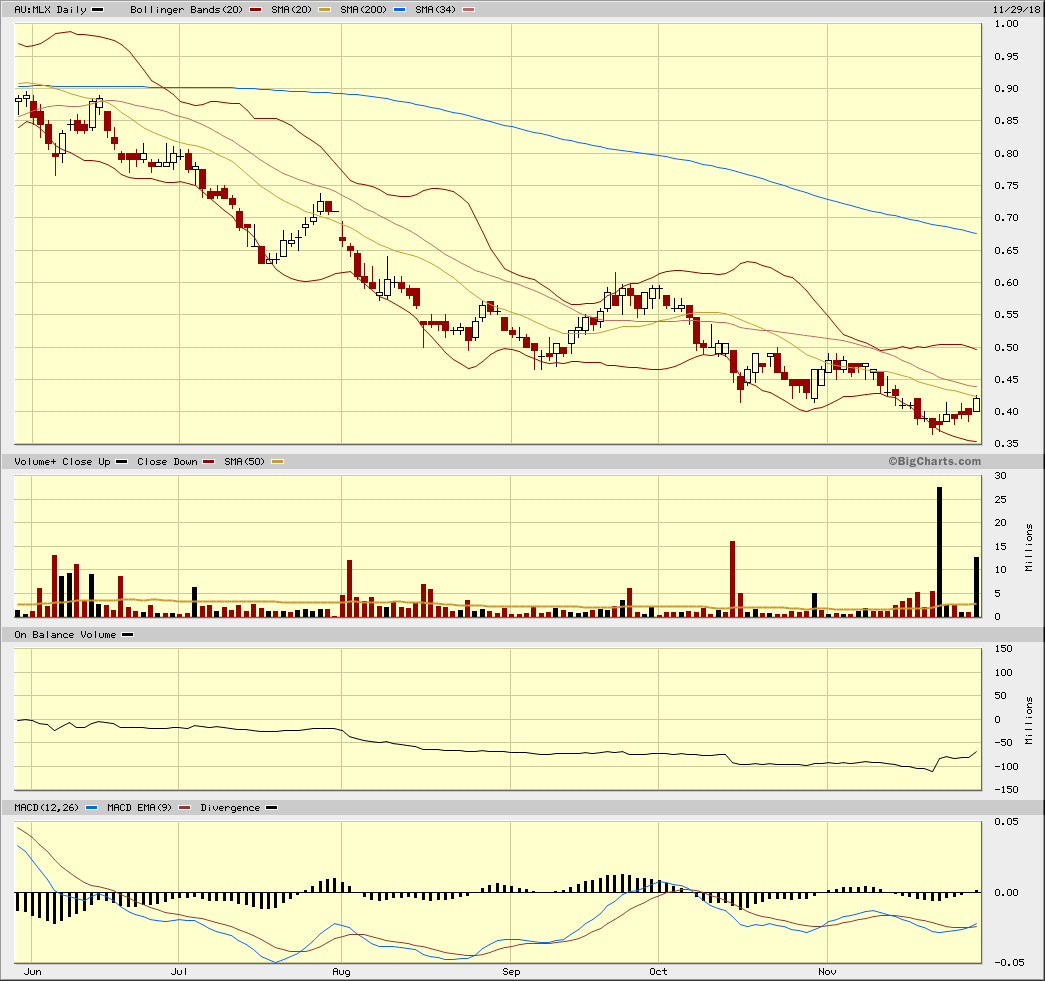The width and height of the screenshot is (1045, 981).
Task: Click the blue SMA(200) legend swatch
Action: click(399, 10)
